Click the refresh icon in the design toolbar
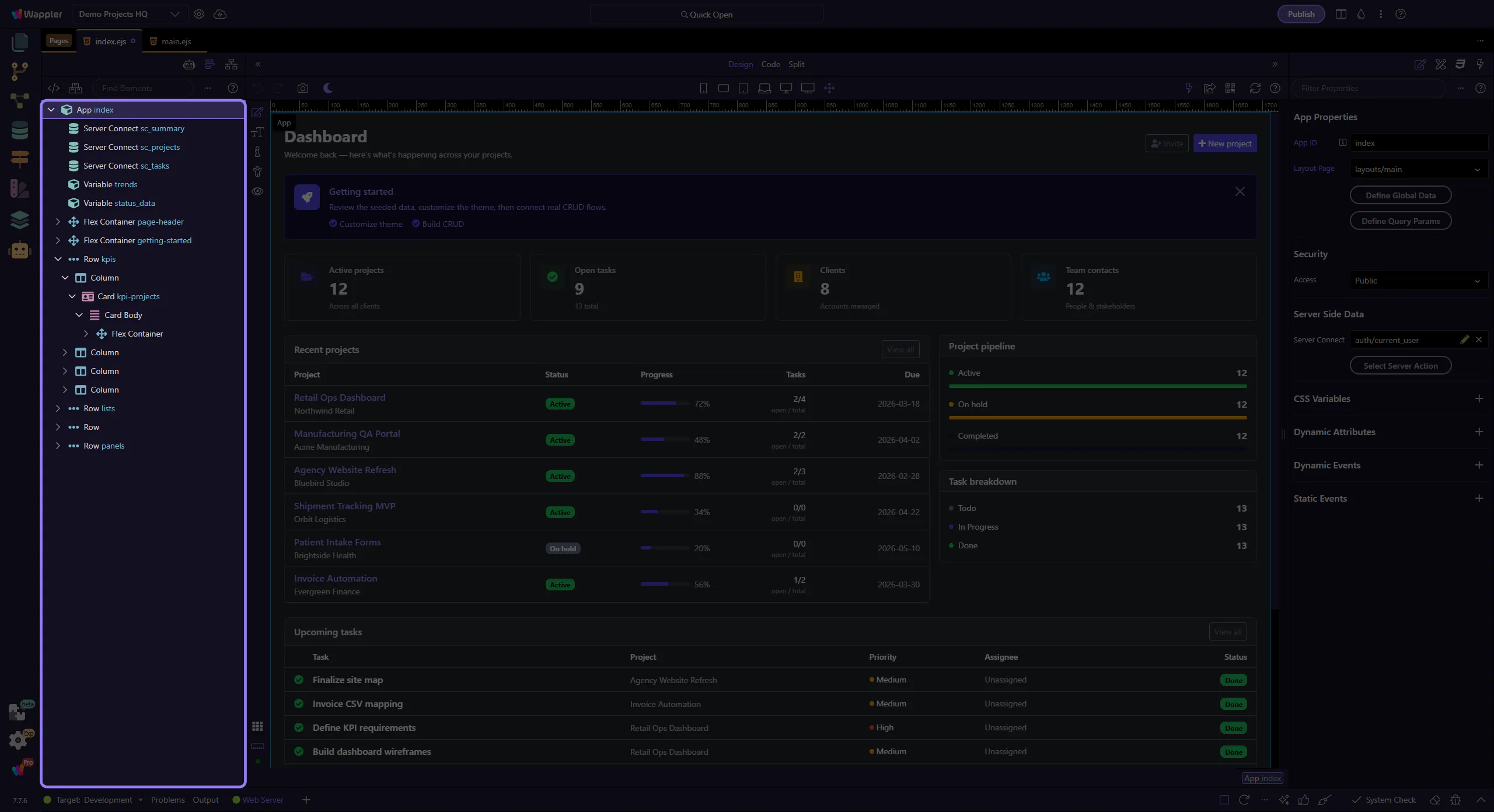 (1255, 88)
